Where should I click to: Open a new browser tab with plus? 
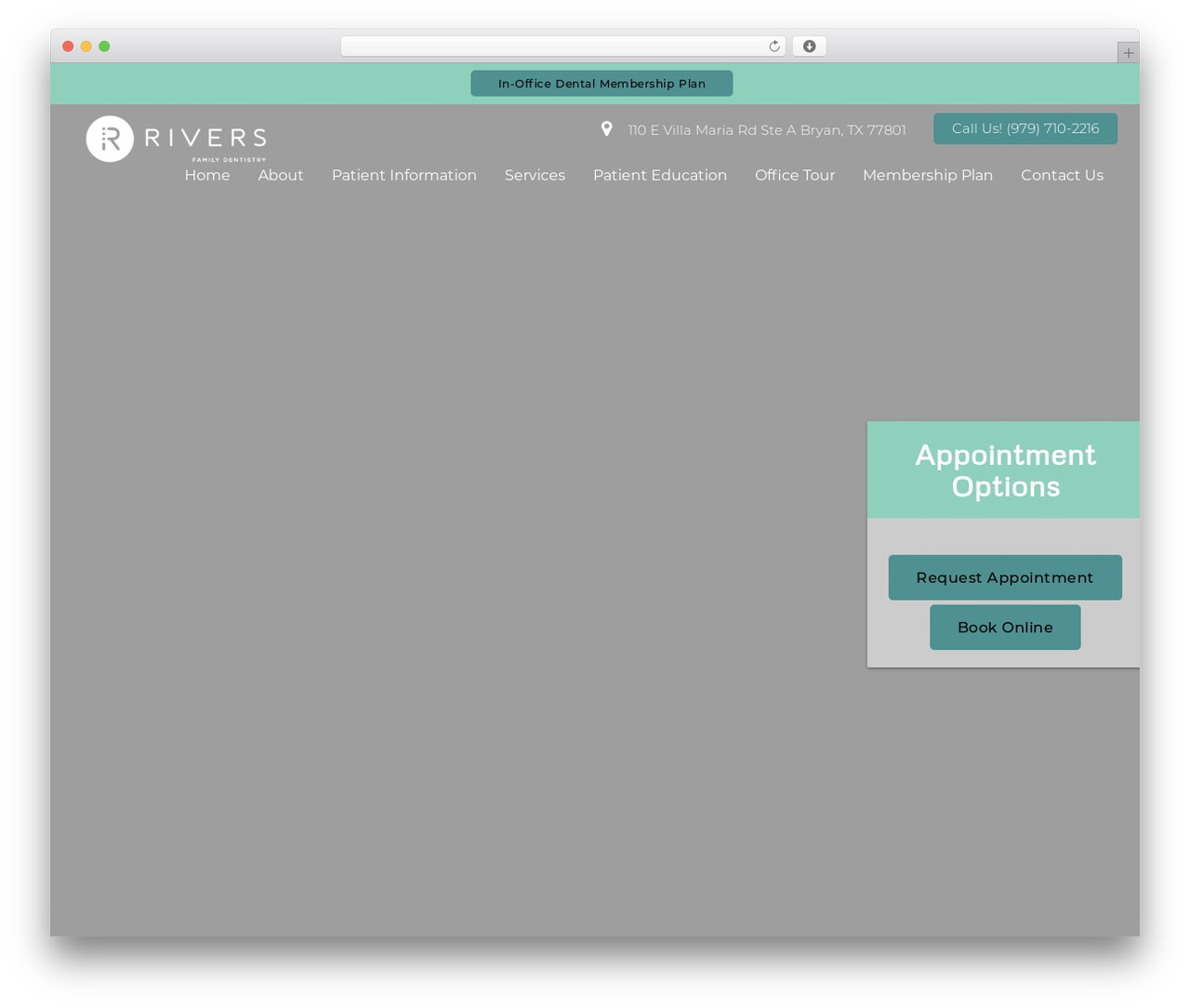(x=1128, y=53)
